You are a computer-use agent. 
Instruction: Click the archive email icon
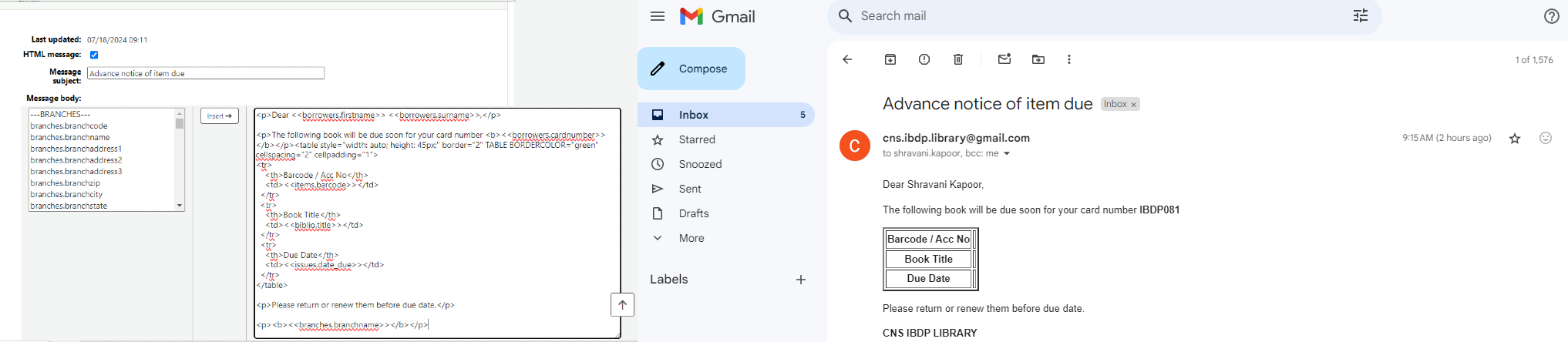pyautogui.click(x=890, y=59)
